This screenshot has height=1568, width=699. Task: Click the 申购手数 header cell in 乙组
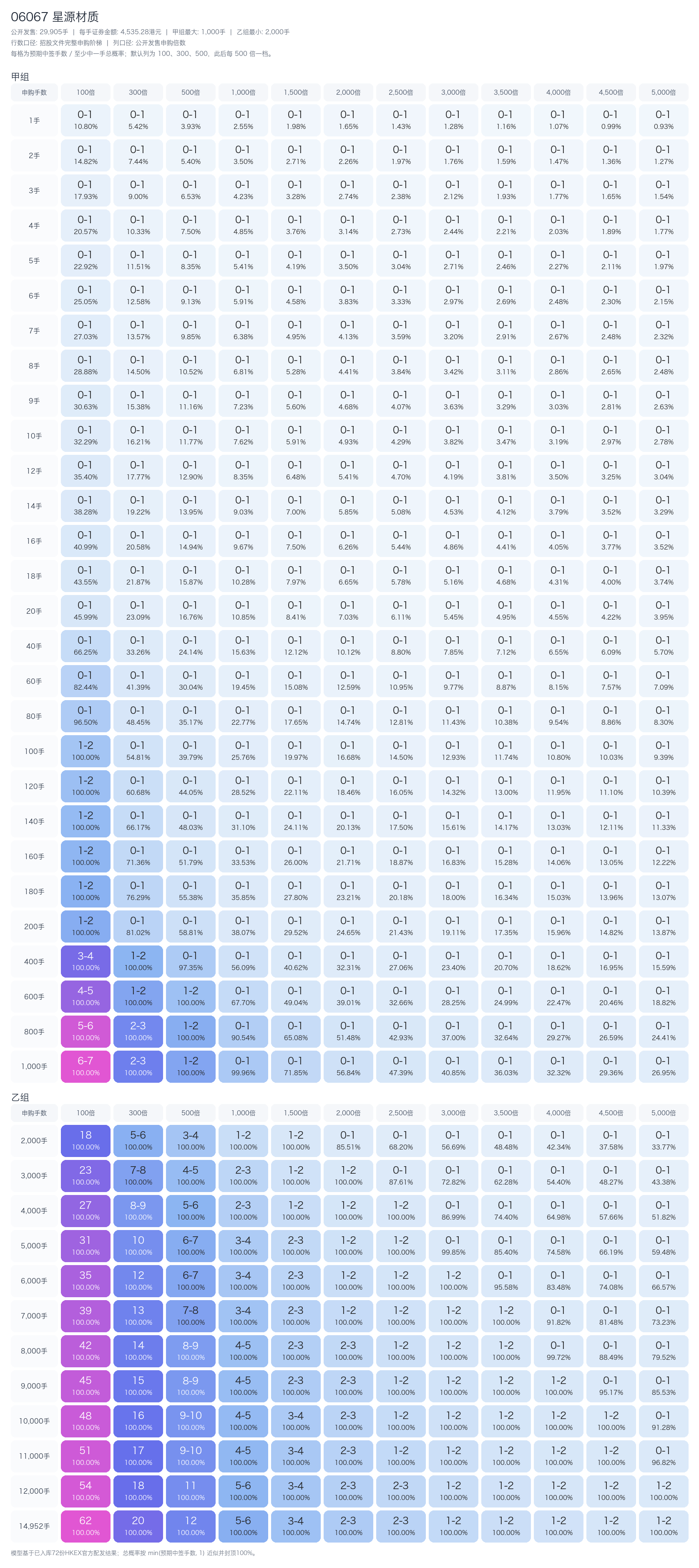point(34,1113)
